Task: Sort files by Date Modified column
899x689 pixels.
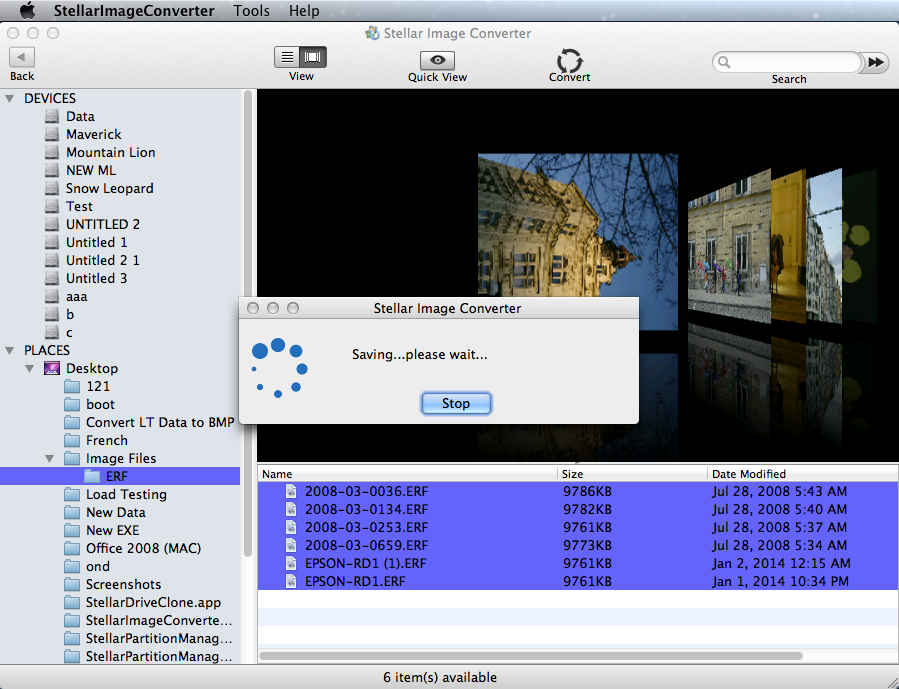Action: 803,474
